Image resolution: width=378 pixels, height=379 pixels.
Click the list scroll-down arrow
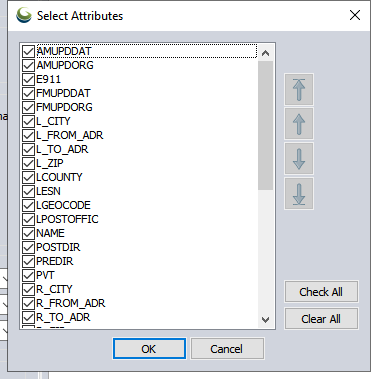[x=266, y=320]
